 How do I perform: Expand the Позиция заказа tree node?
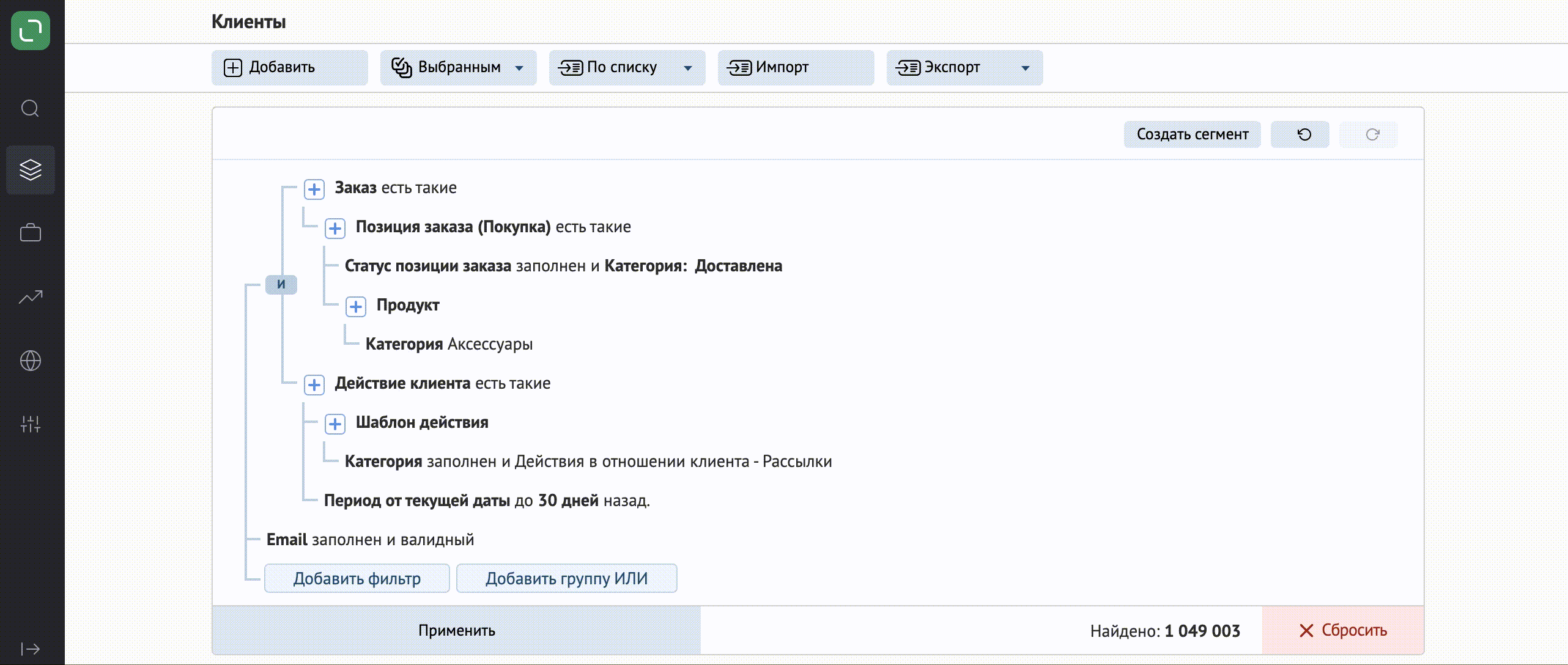click(336, 227)
